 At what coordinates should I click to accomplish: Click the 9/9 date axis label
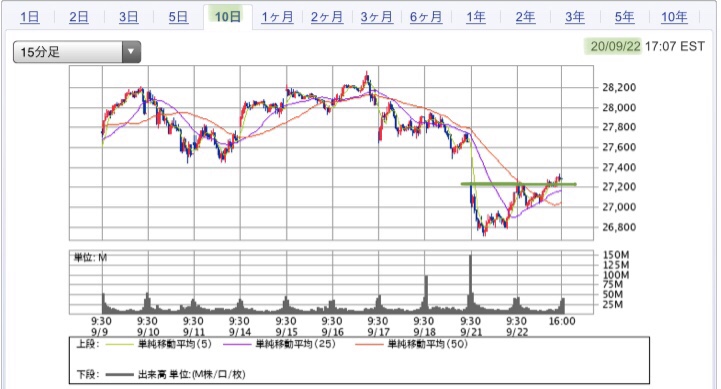click(100, 332)
